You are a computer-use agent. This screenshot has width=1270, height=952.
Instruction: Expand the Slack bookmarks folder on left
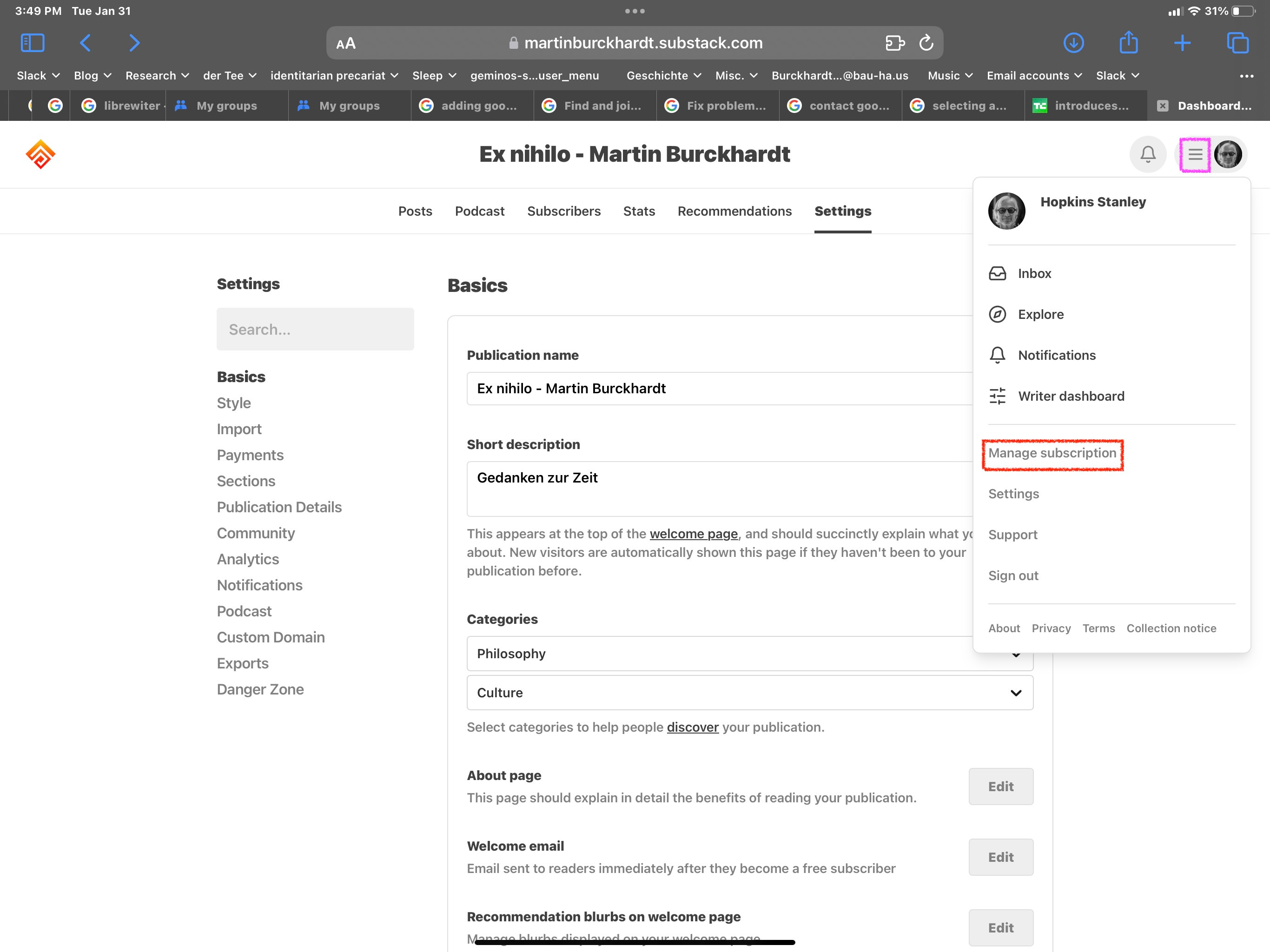coord(38,76)
